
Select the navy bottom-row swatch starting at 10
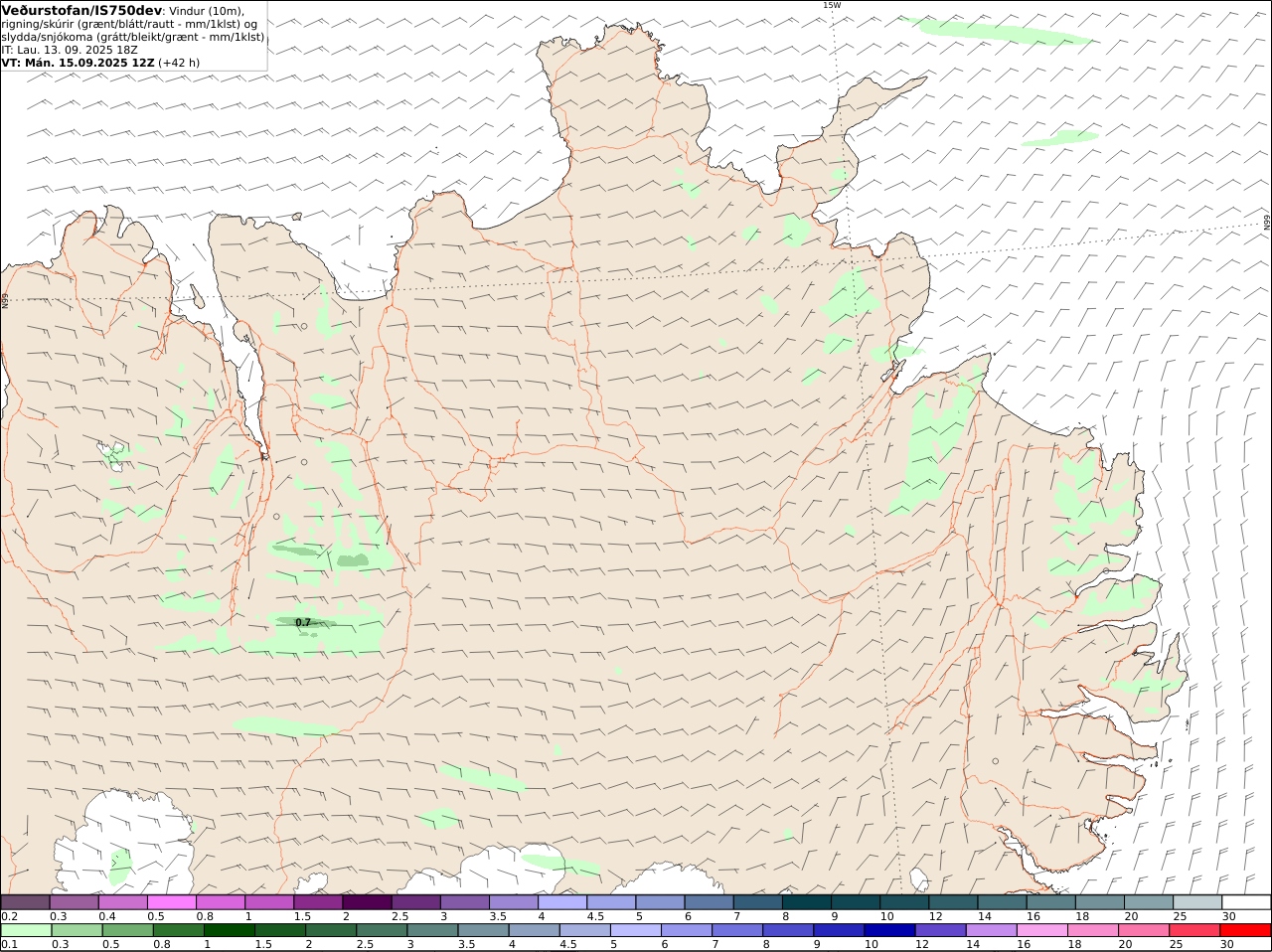[x=888, y=931]
